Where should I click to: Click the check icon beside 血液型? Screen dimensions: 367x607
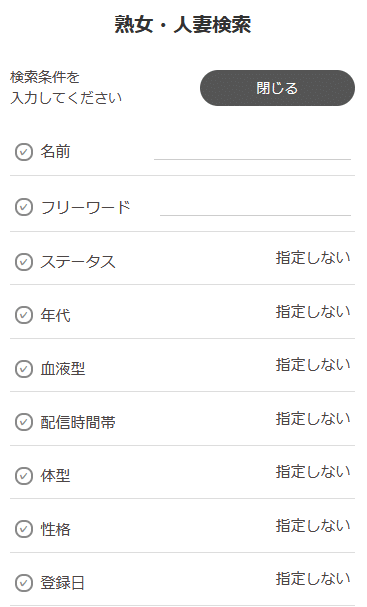24,369
